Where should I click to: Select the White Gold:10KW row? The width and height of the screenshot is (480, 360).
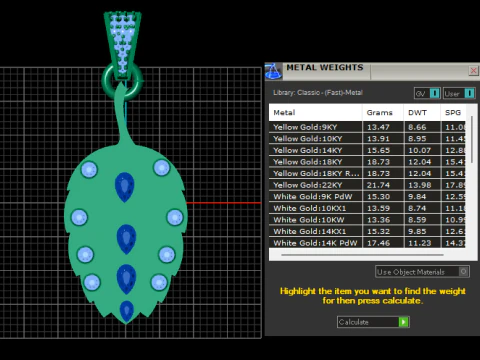[x=367, y=220]
